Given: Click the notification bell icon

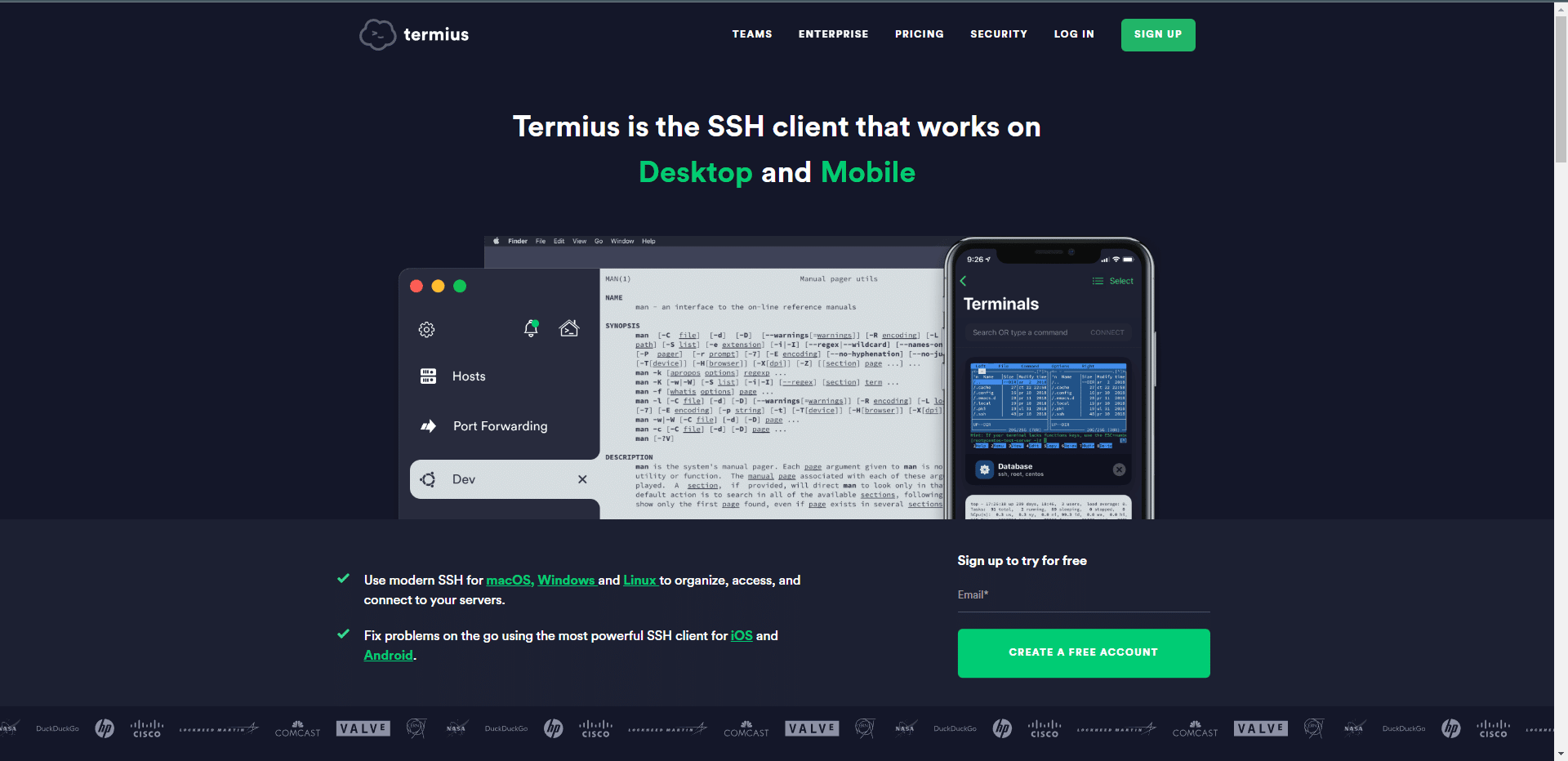Looking at the screenshot, I should coord(531,328).
